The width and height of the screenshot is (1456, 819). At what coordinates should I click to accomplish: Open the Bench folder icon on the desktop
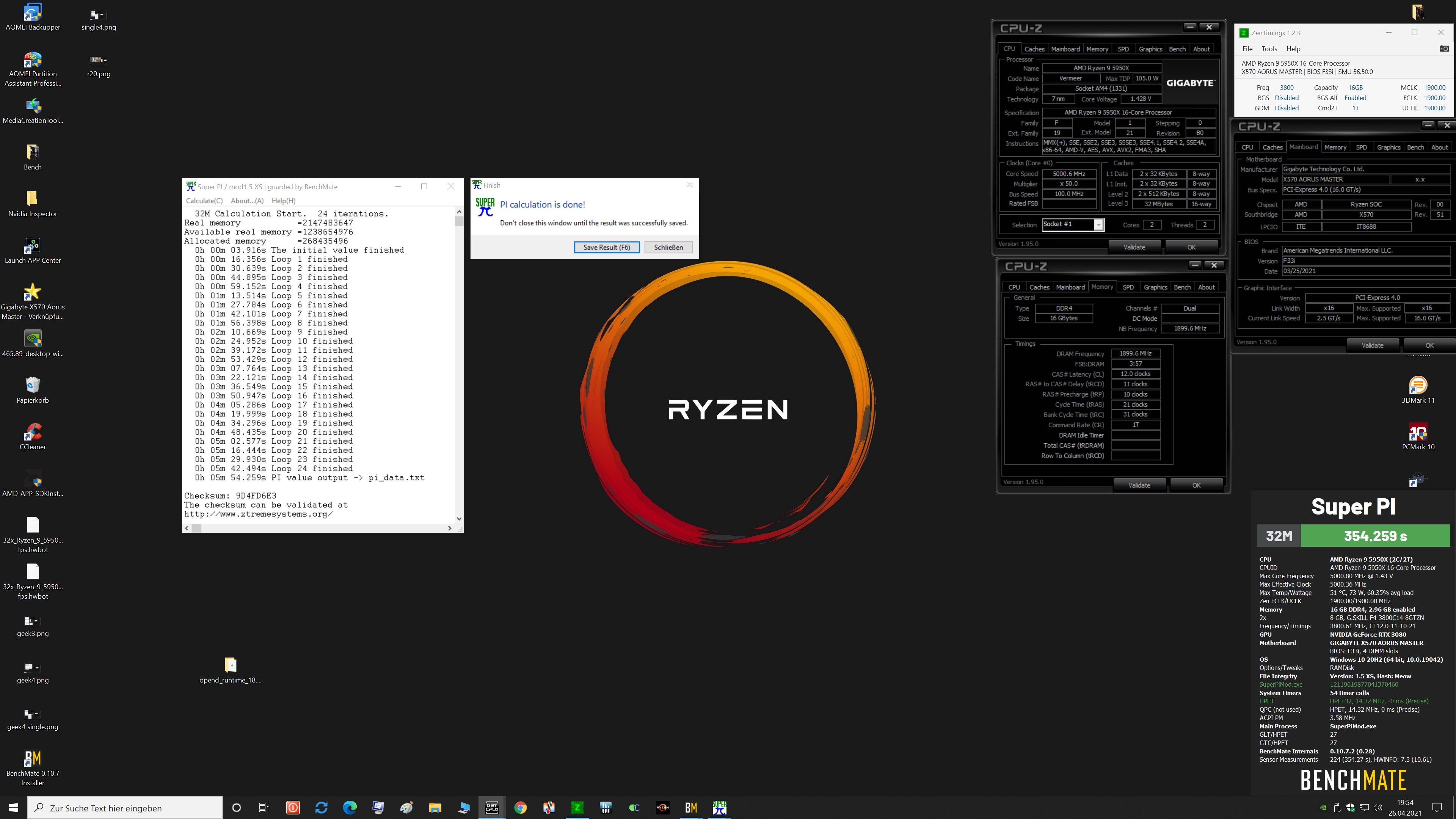point(33,157)
